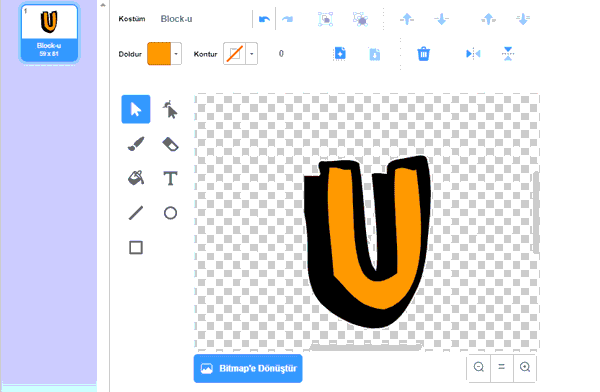This screenshot has width=600, height=392.
Task: Click the Group icon
Action: coord(325,19)
